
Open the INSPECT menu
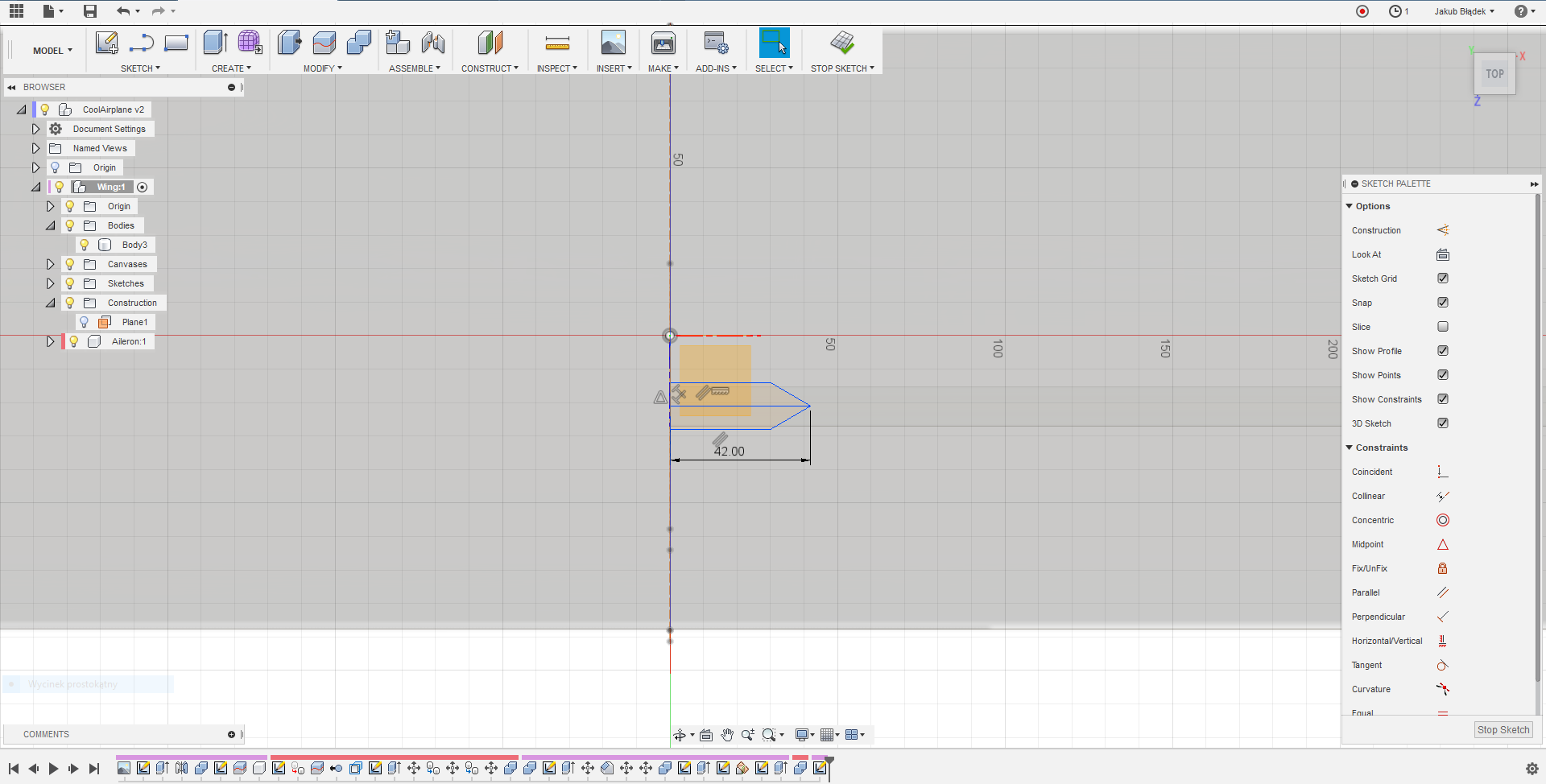click(x=556, y=68)
